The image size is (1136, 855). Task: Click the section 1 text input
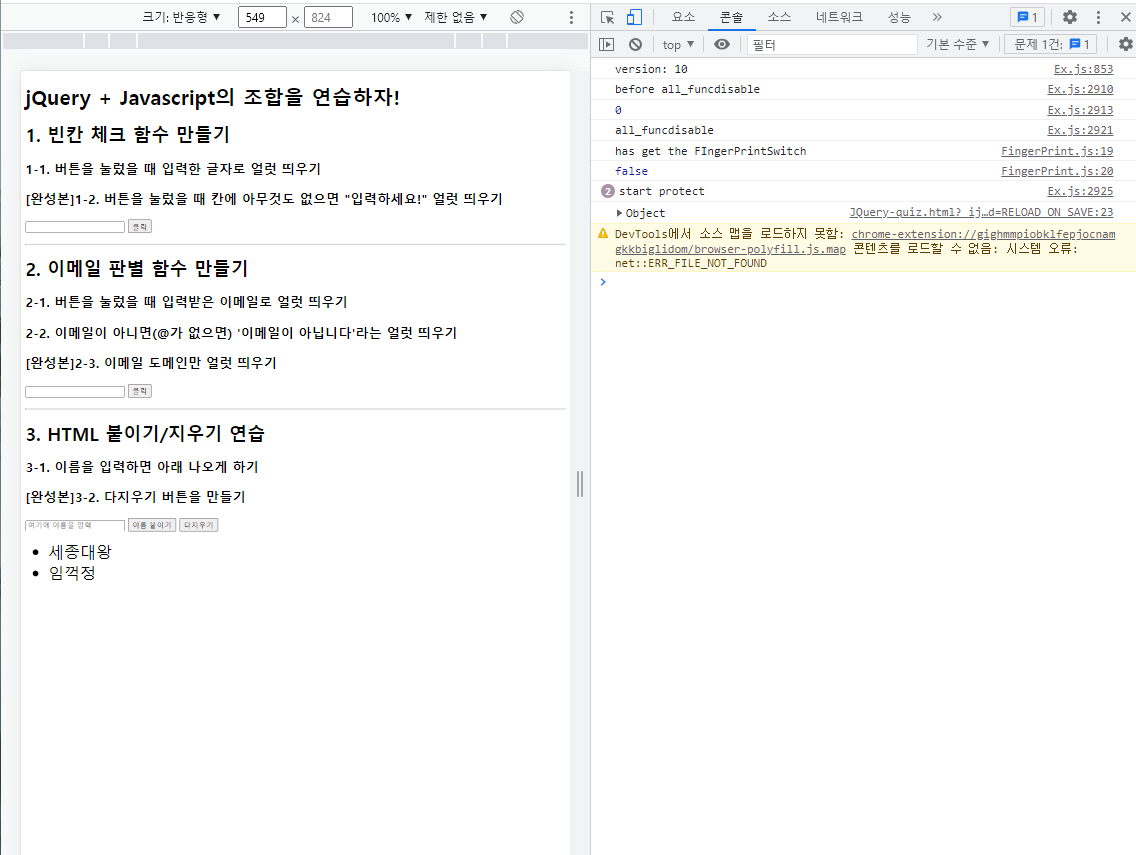[x=75, y=227]
